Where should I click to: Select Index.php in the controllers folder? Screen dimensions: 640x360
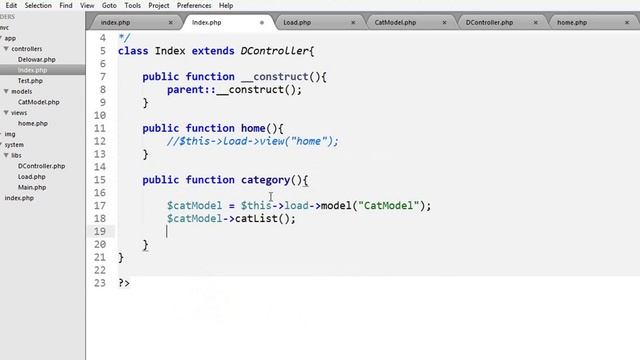32,70
